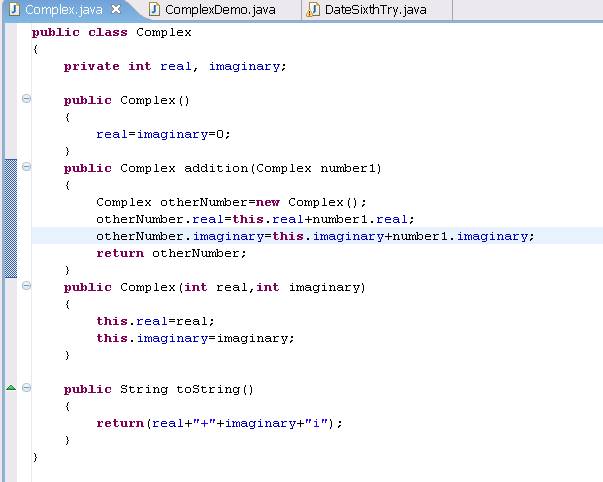This screenshot has width=603, height=482.
Task: Click 'number1' parameter in addition signature
Action: [x=348, y=168]
